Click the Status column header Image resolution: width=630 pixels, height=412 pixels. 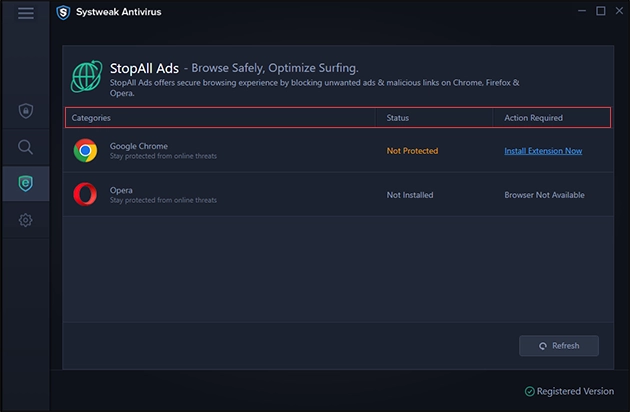pos(398,118)
